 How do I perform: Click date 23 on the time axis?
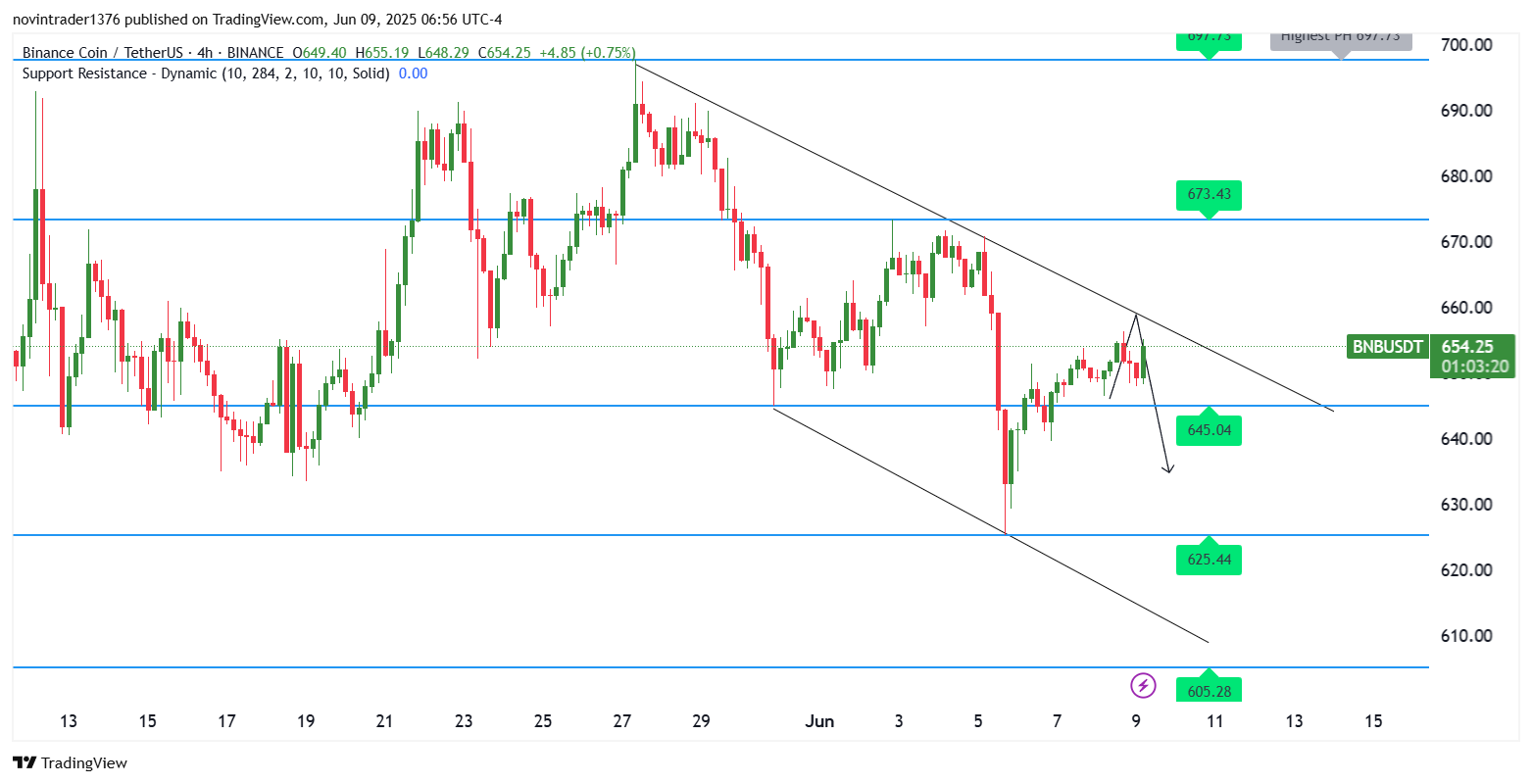[x=464, y=721]
